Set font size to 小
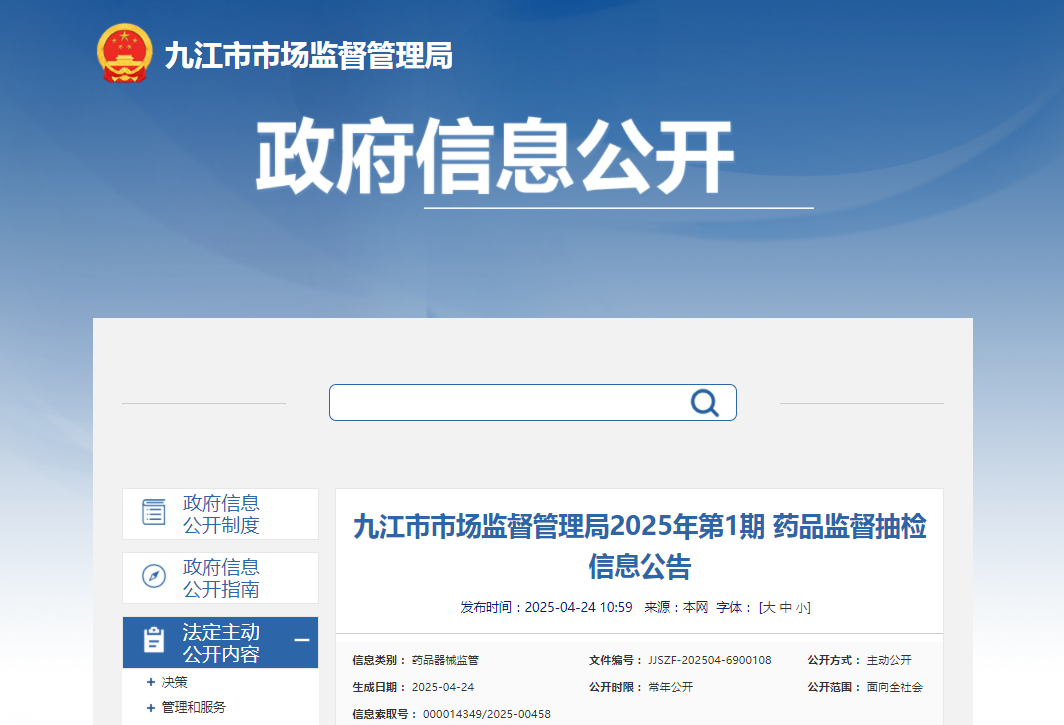 (x=802, y=608)
